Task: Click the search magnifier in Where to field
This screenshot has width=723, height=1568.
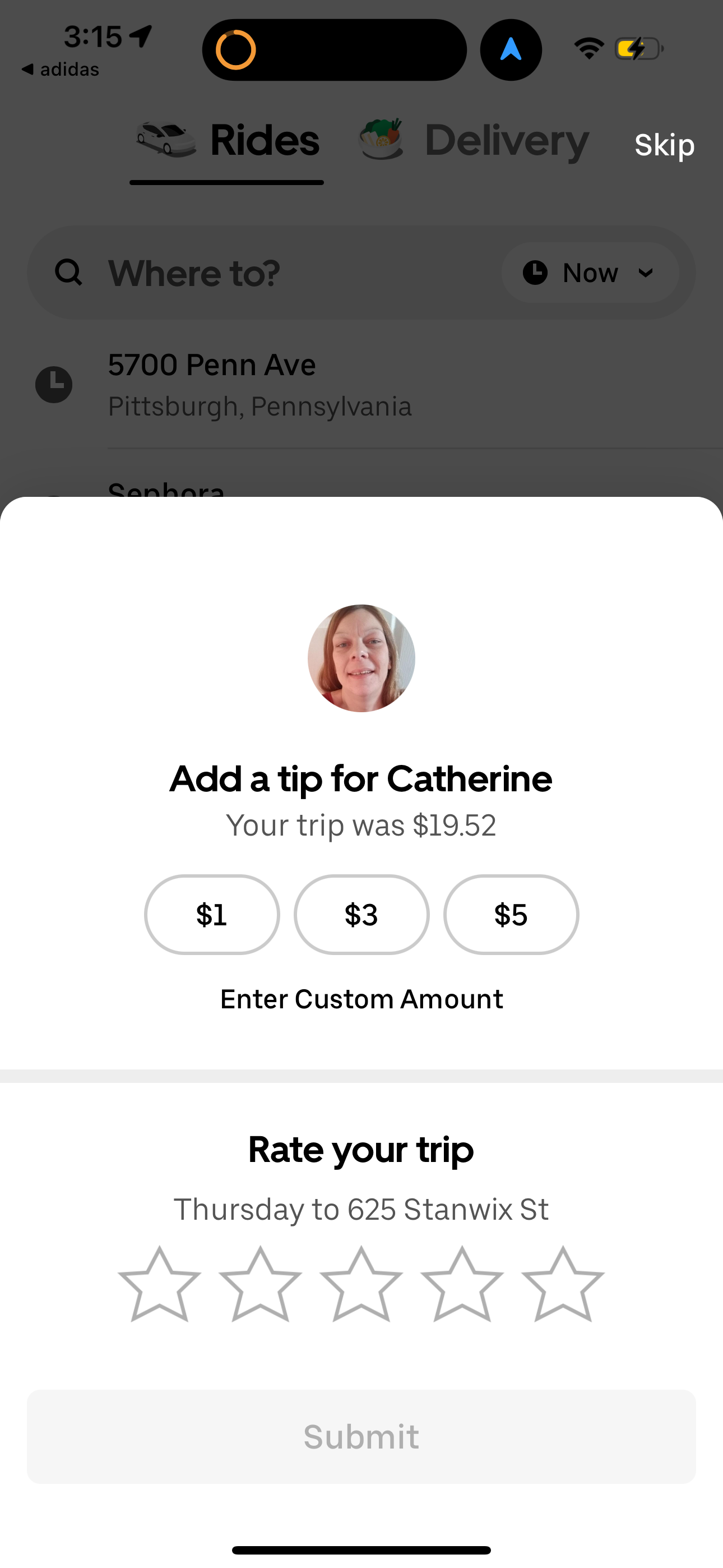Action: 69,272
